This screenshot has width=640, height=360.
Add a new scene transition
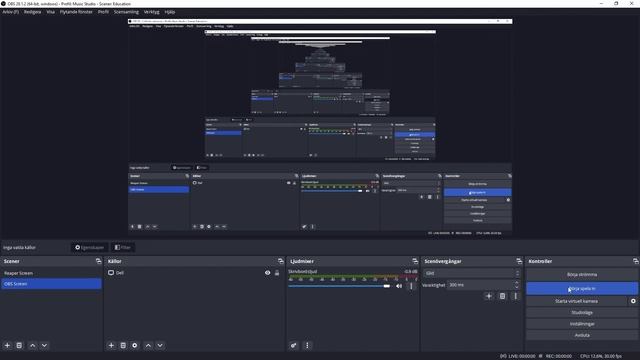(x=489, y=296)
